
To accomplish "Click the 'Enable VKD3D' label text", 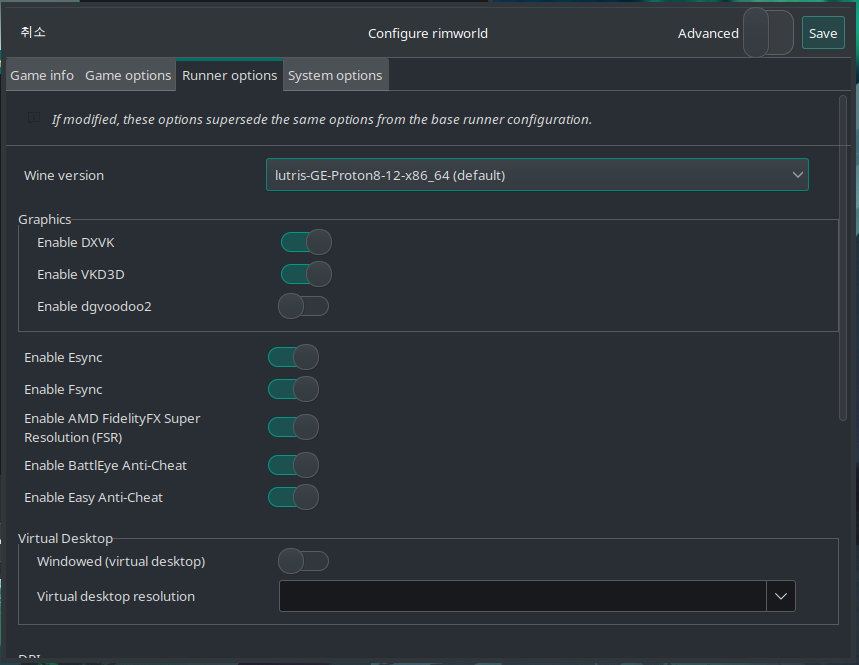I will [x=81, y=274].
